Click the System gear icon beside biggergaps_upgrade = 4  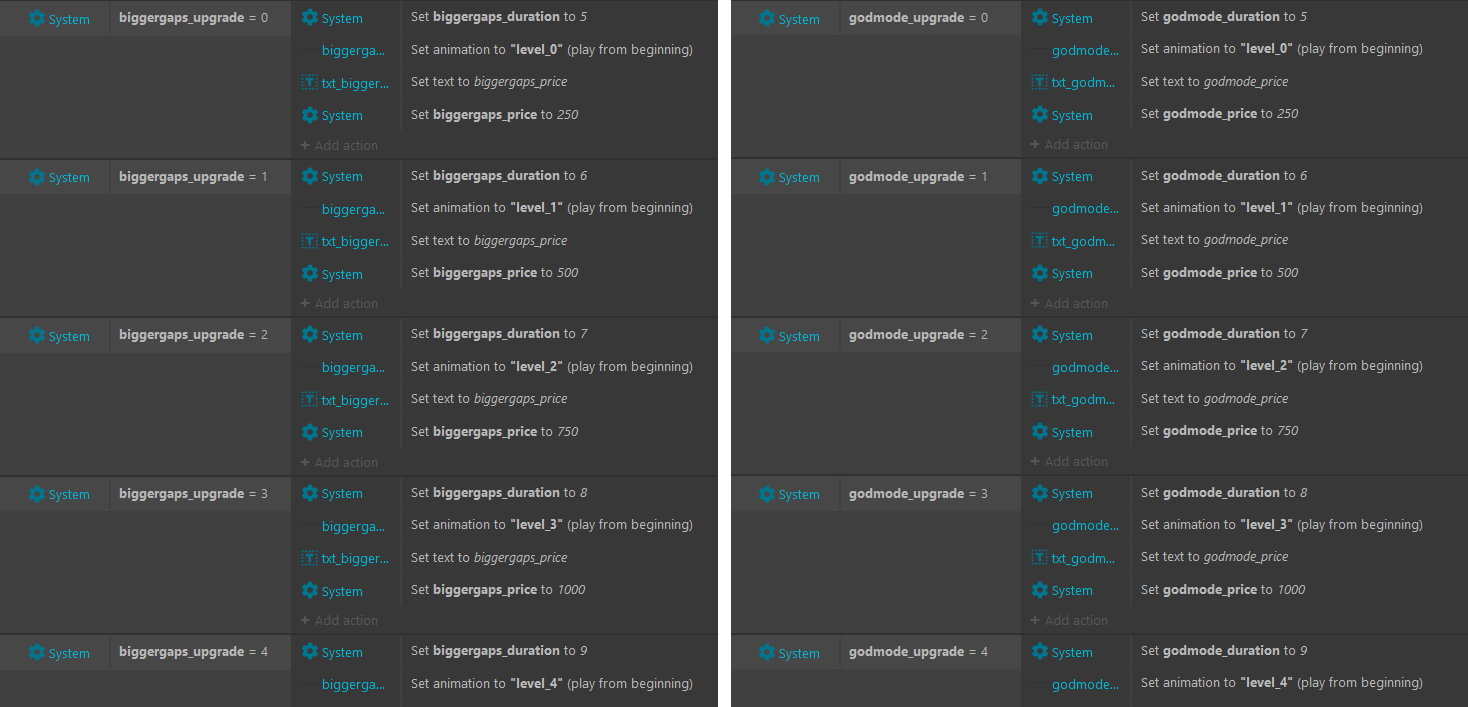(37, 653)
